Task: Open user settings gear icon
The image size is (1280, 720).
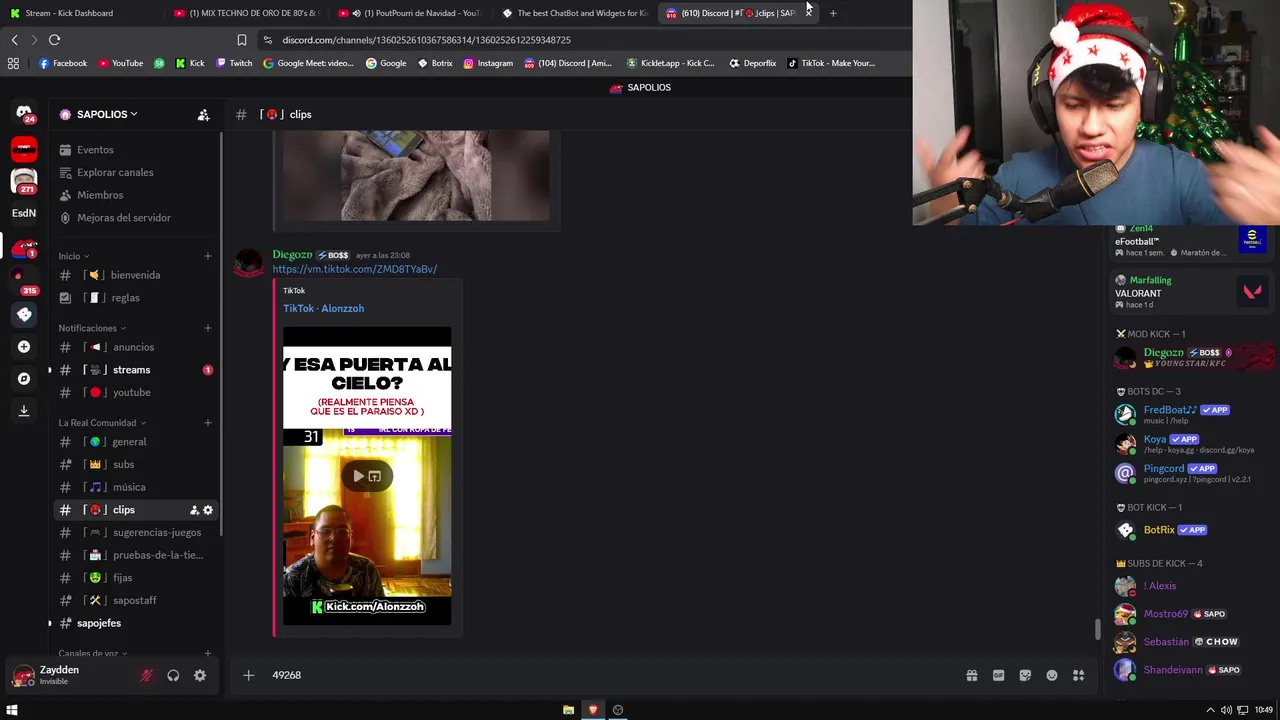Action: coord(200,676)
